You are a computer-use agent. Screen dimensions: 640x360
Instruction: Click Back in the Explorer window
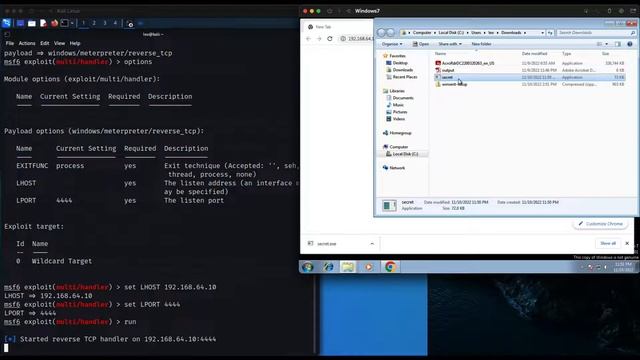coord(381,33)
